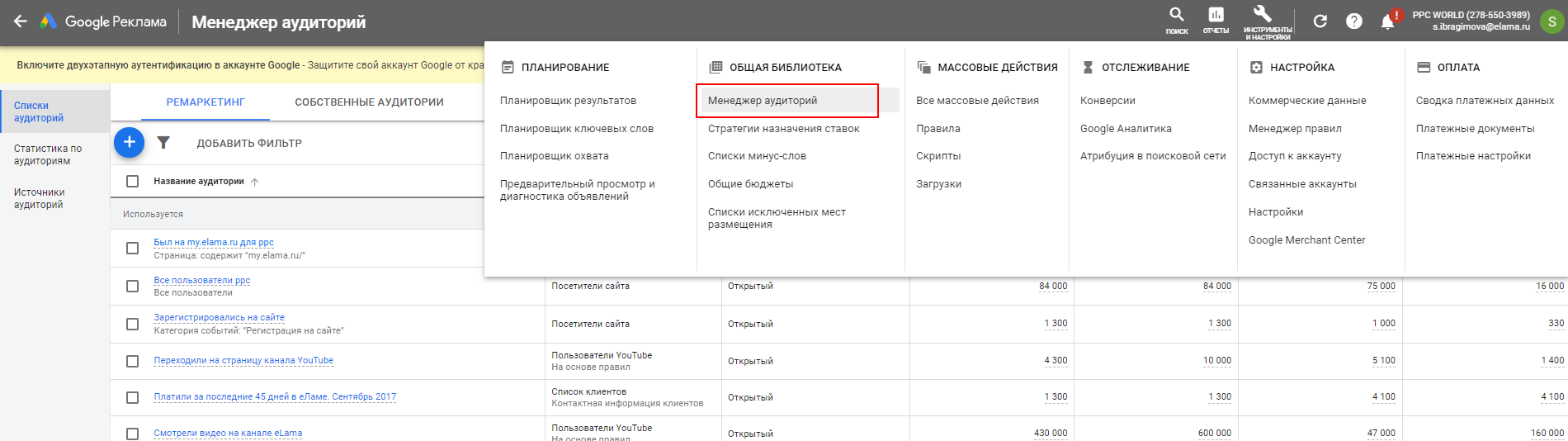1568x441 pixels.
Task: Click the back arrow in the header
Action: click(x=21, y=21)
